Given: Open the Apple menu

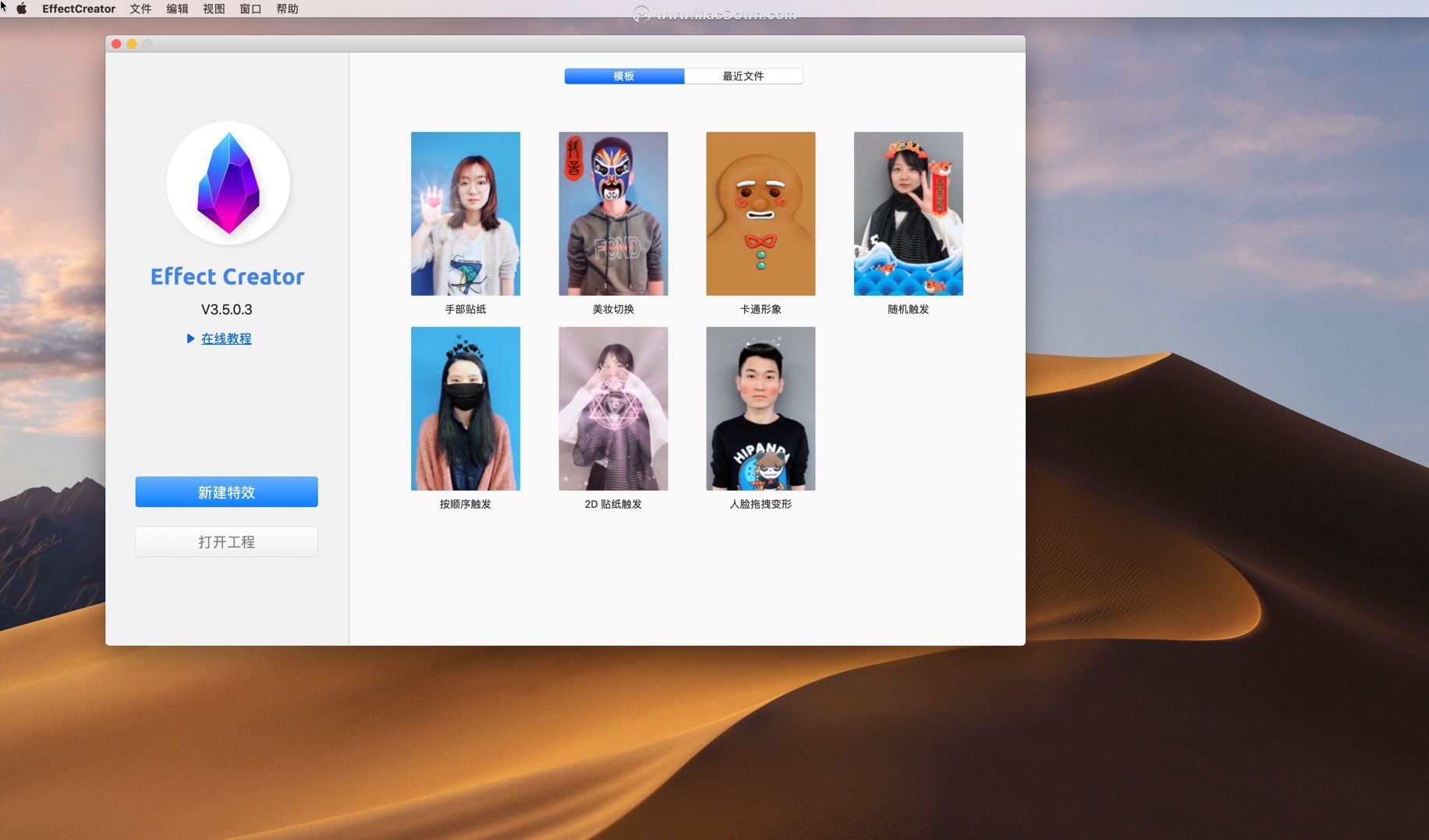Looking at the screenshot, I should (x=22, y=9).
